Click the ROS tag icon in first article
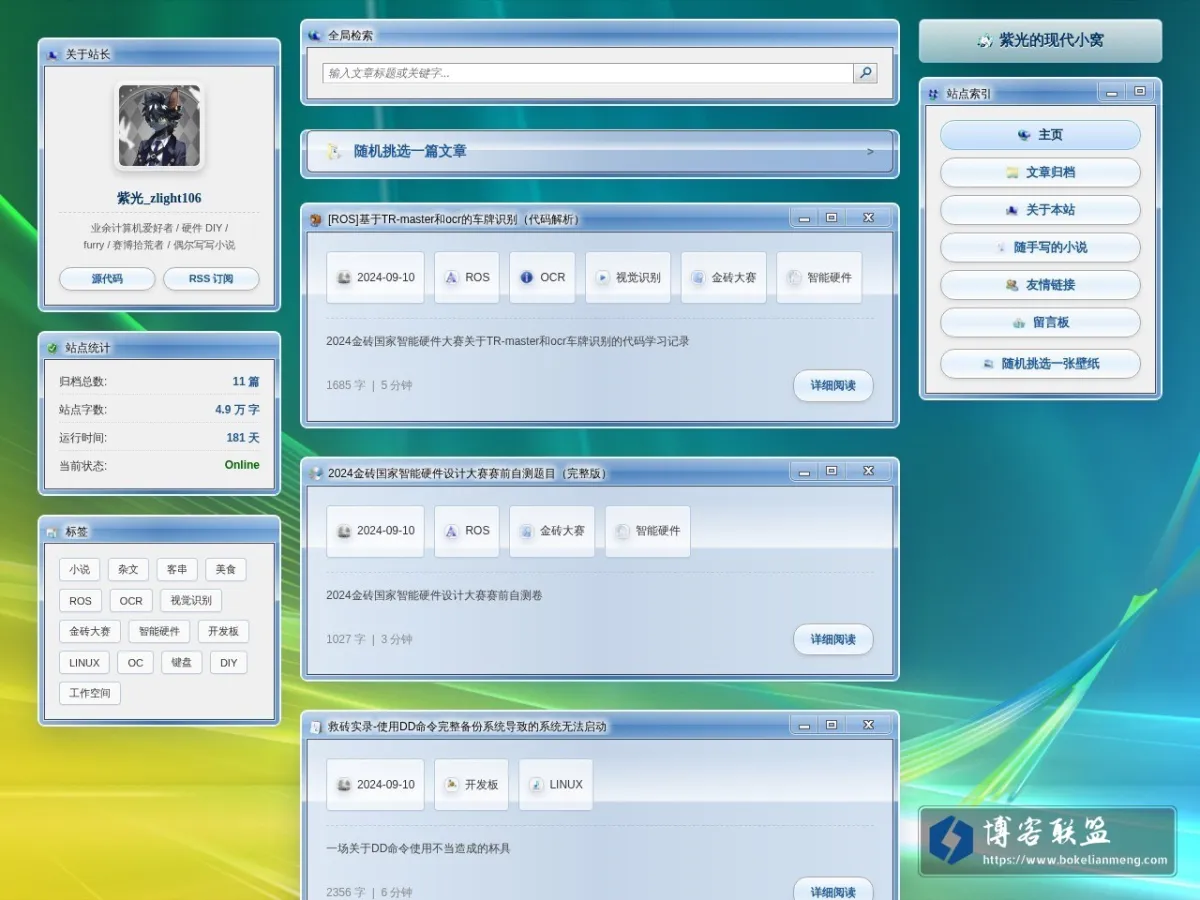Image resolution: width=1200 pixels, height=900 pixels. click(452, 278)
